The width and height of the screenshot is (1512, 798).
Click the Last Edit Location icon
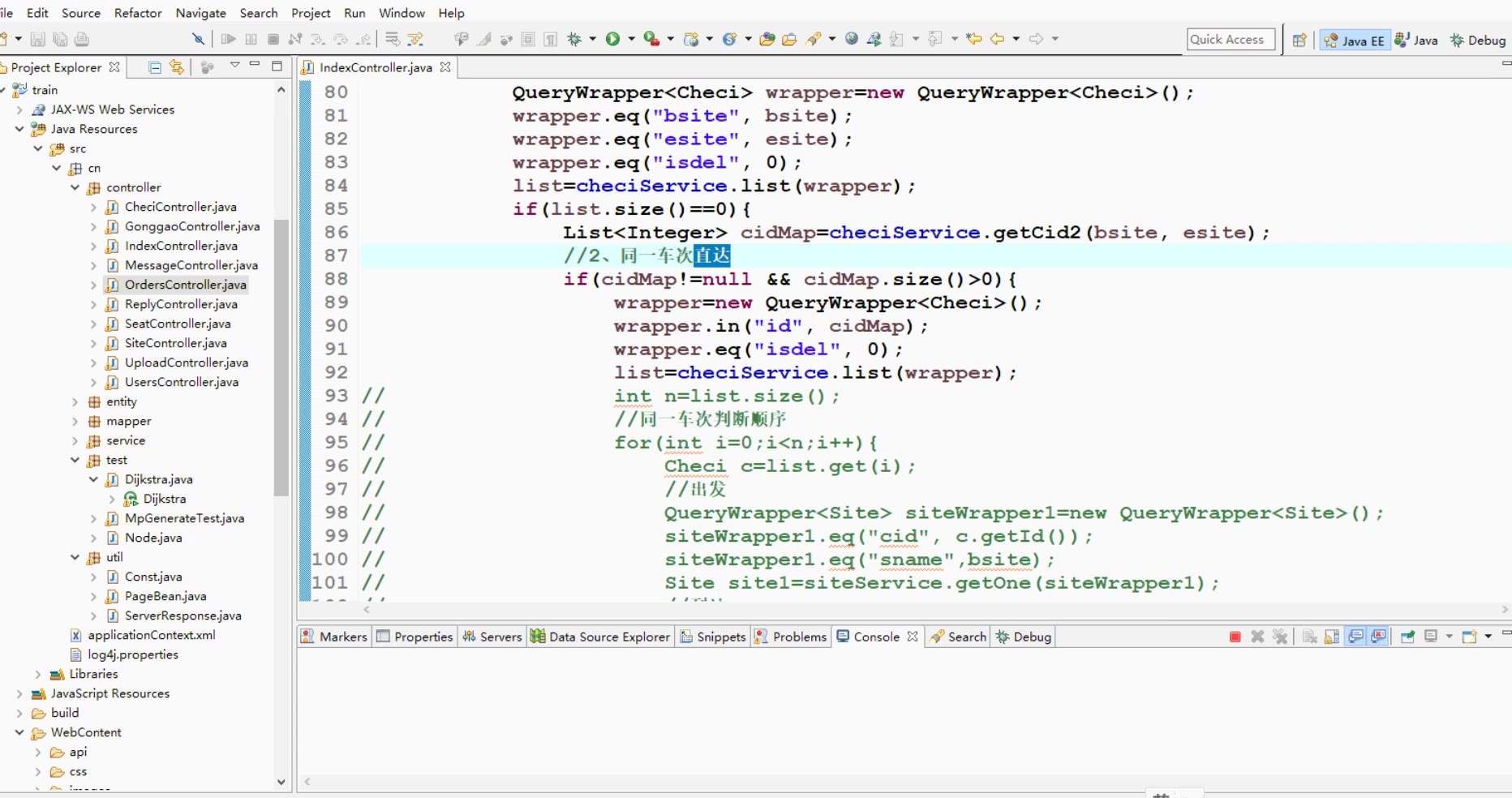pos(974,39)
